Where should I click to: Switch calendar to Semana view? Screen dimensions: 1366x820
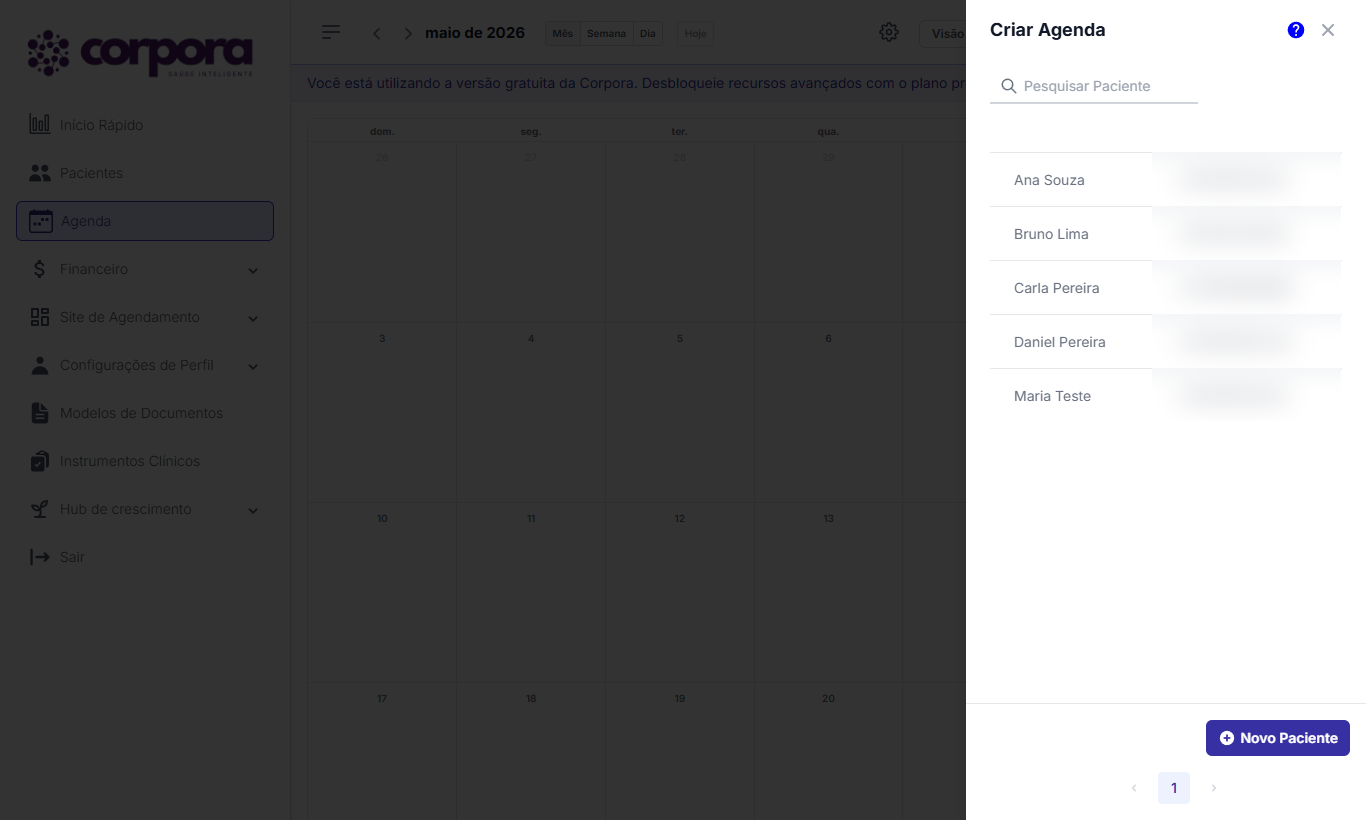(606, 33)
